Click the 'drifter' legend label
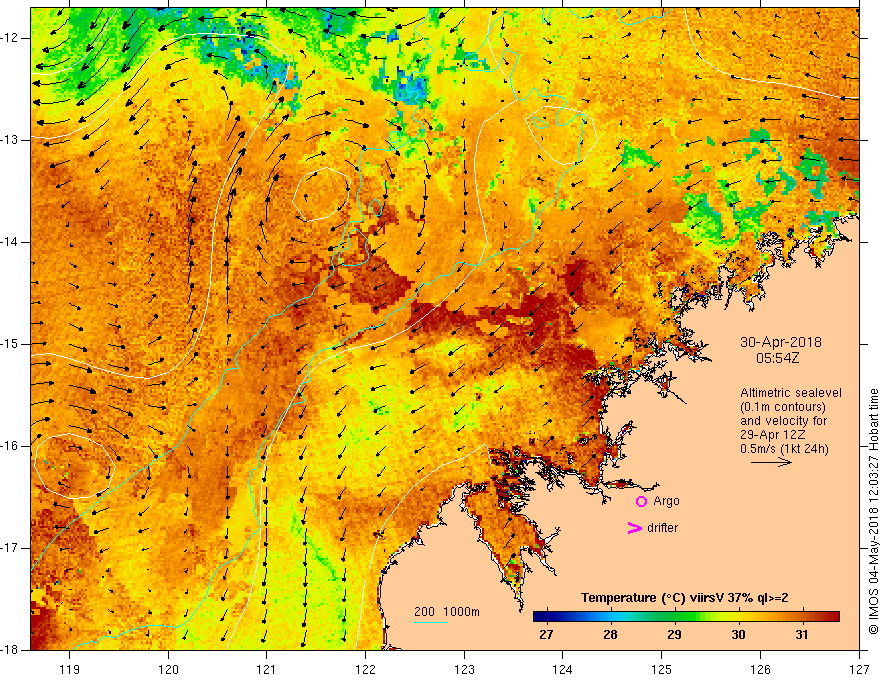The width and height of the screenshot is (880, 680). [x=662, y=528]
